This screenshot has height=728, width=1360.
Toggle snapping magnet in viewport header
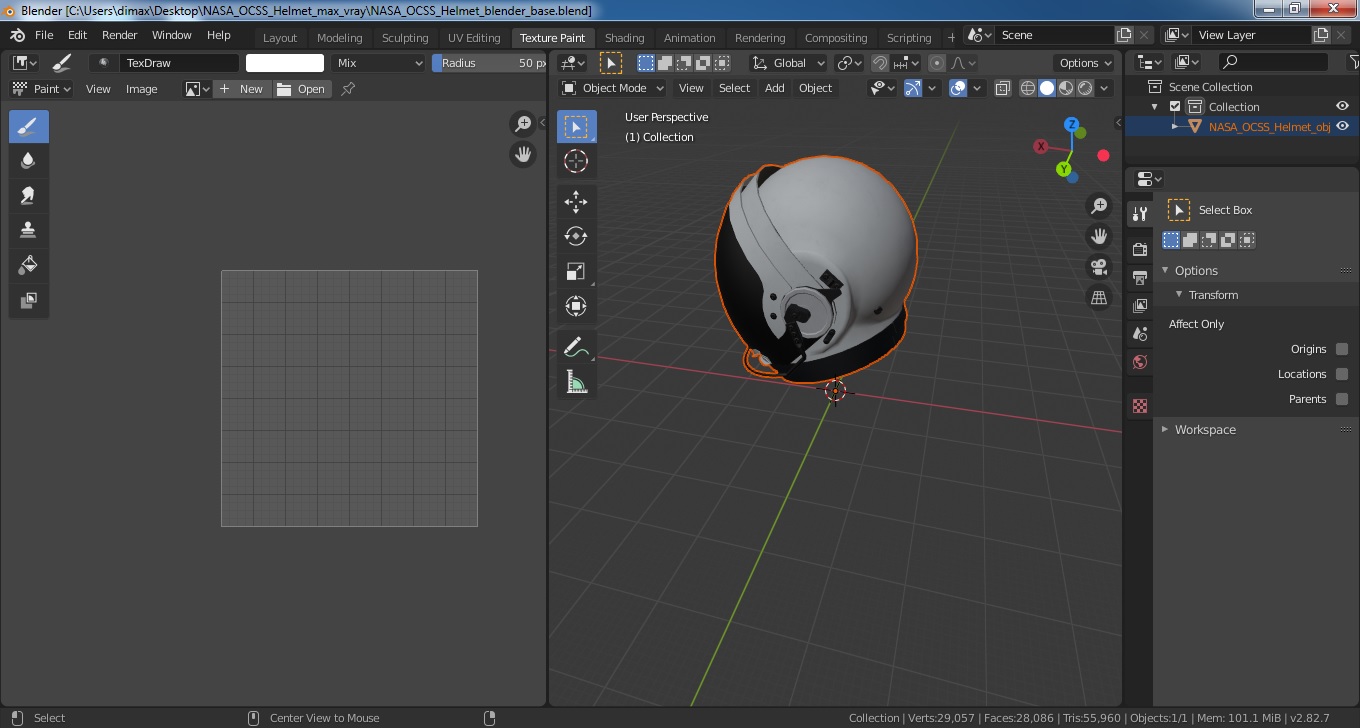[x=879, y=63]
